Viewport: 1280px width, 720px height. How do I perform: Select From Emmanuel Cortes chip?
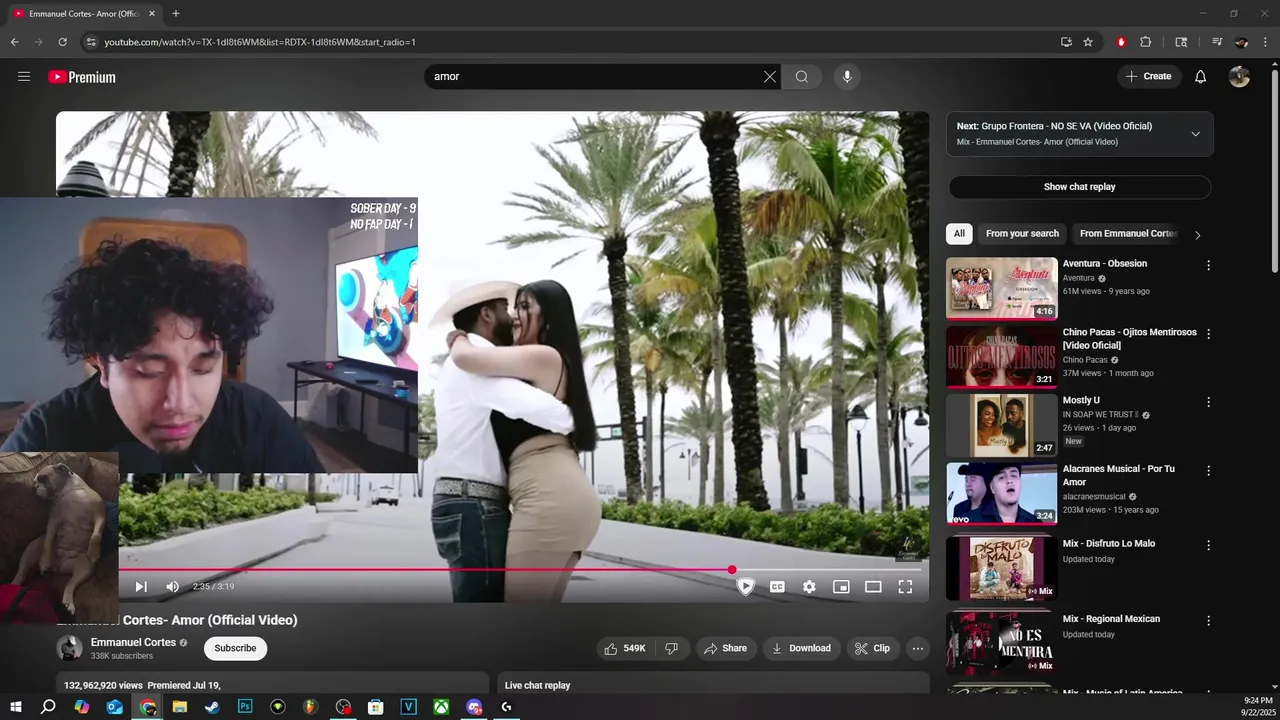coord(1128,233)
